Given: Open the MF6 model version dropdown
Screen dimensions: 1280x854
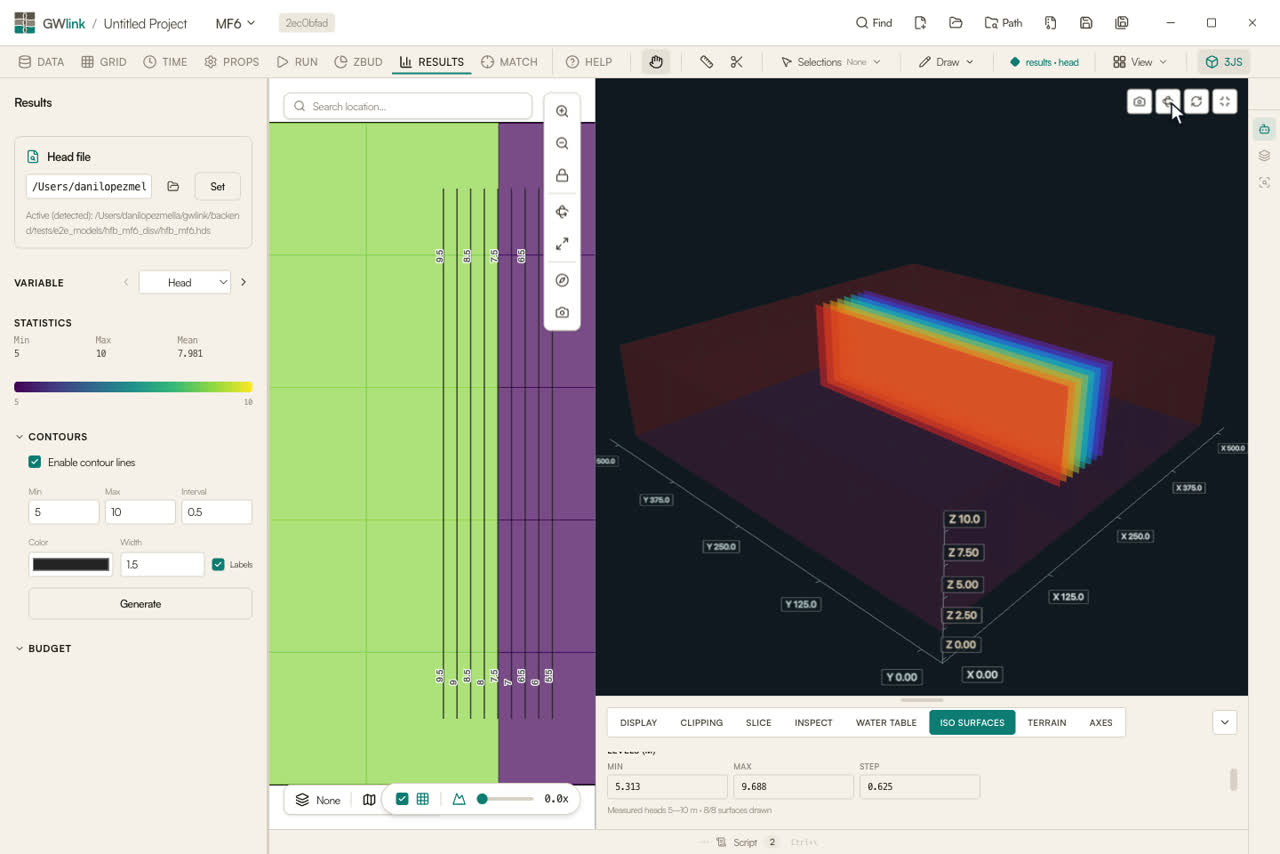Looking at the screenshot, I should [x=235, y=23].
